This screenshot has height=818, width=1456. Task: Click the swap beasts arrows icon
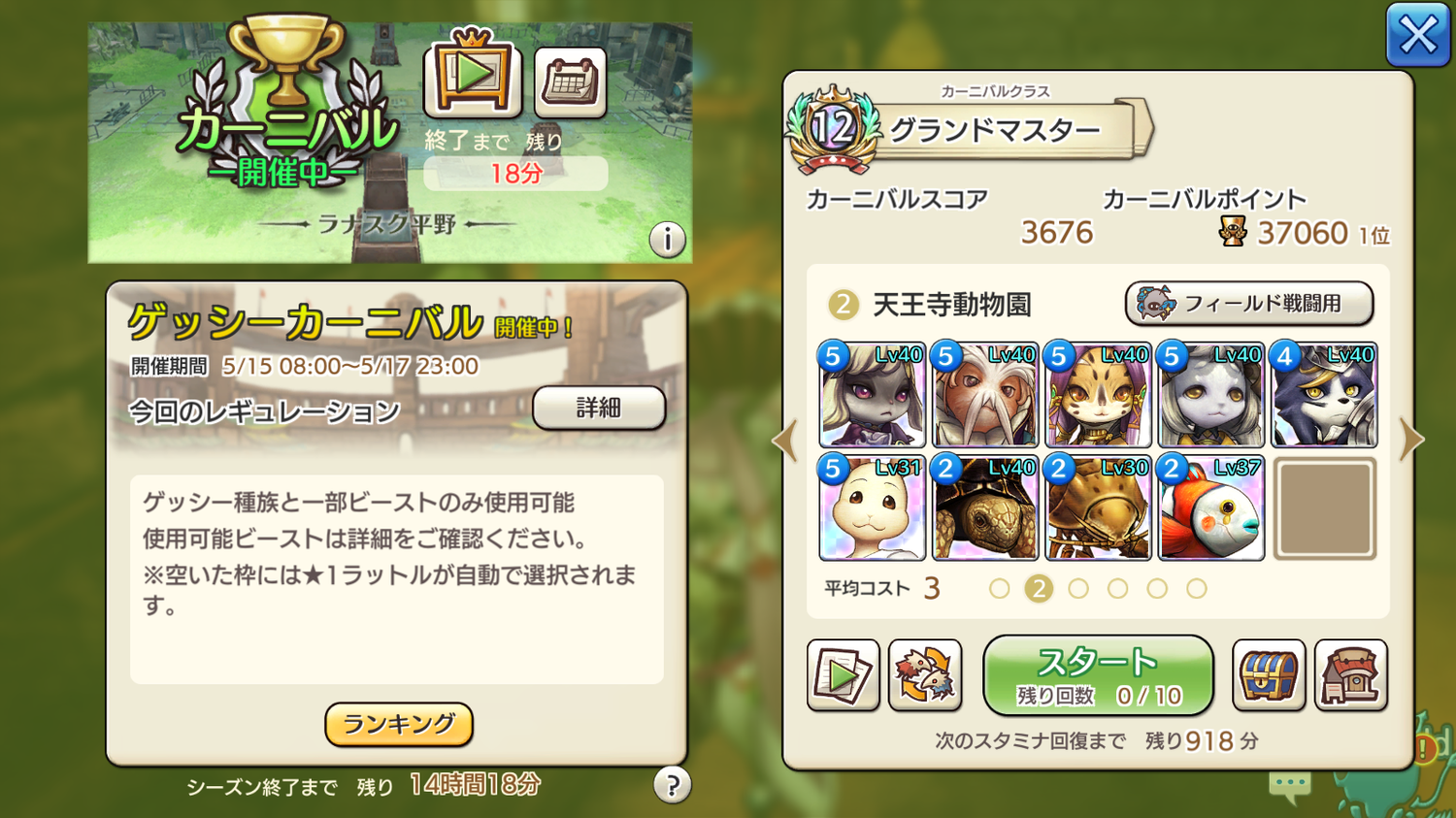[925, 675]
